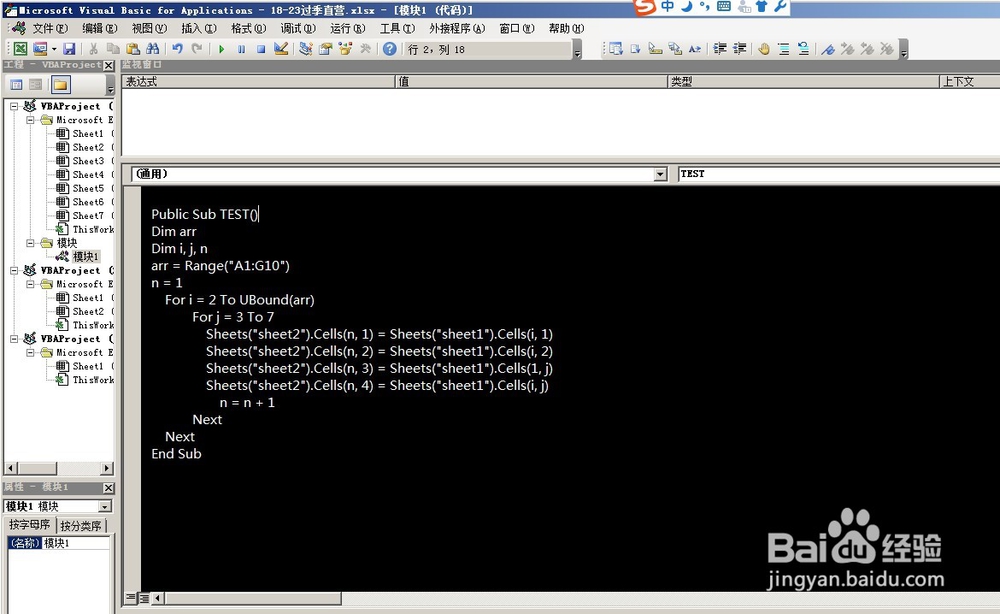Image resolution: width=1000 pixels, height=614 pixels.
Task: Click the View Object icon in project panel
Action: [x=36, y=84]
